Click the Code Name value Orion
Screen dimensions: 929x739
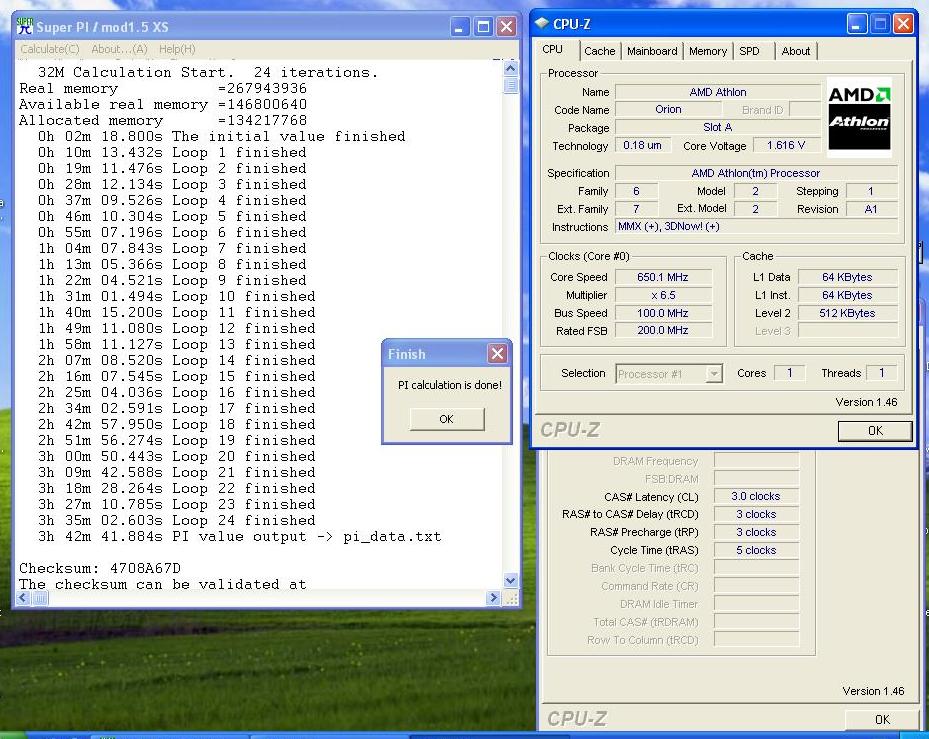[668, 110]
